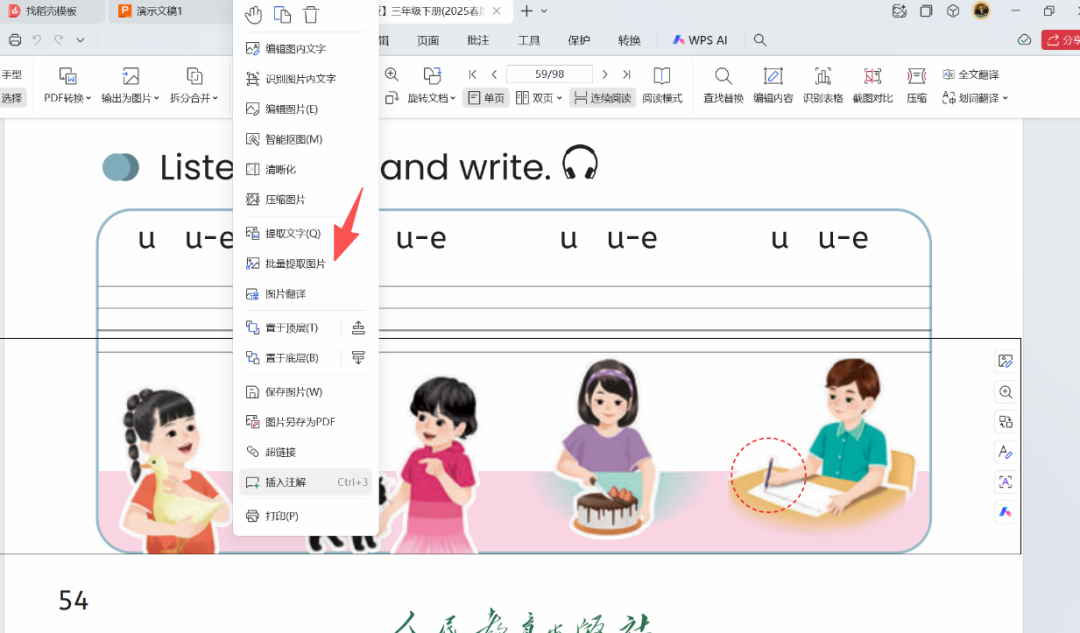Screen dimensions: 1080x633
Task: Click the page number field showing 59/98
Action: (x=548, y=73)
